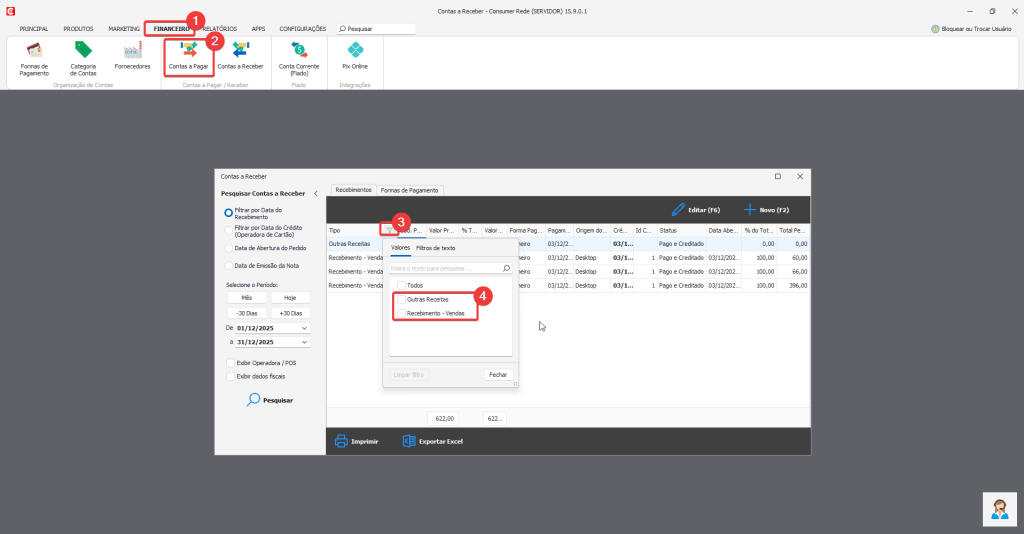1024x534 pixels.
Task: Expand the end date 31/12/2025 dropdown
Action: (304, 342)
